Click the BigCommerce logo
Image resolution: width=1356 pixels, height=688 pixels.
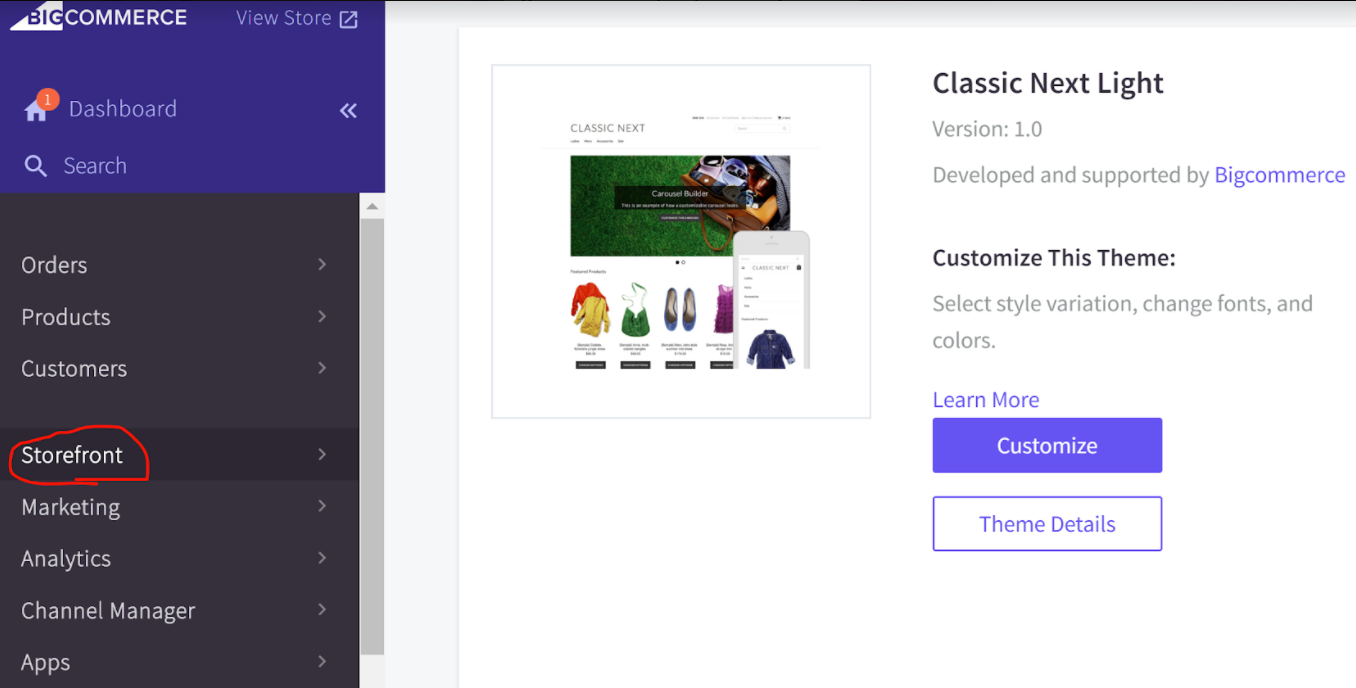coord(98,17)
